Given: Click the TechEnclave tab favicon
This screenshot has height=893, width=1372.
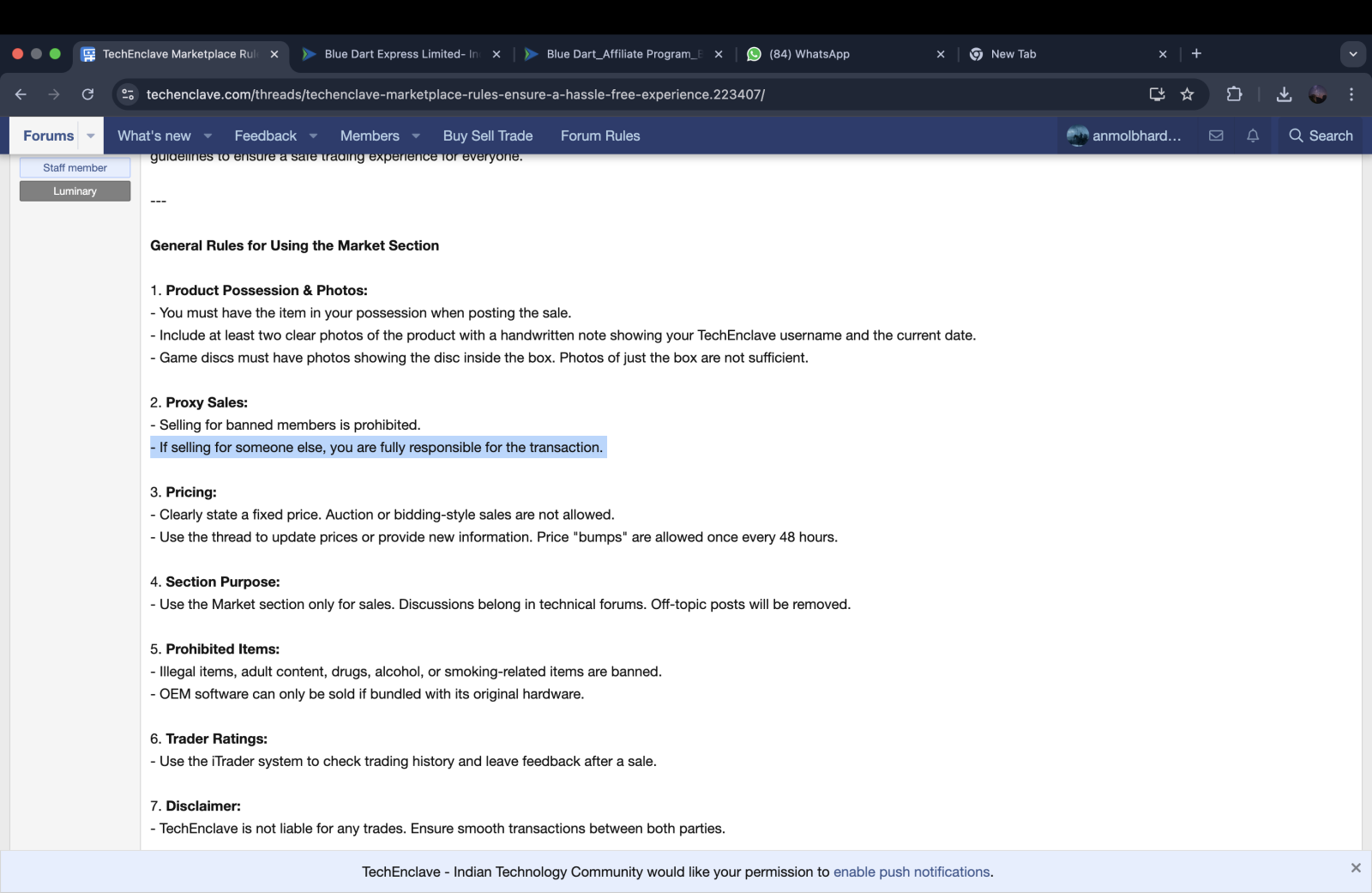Looking at the screenshot, I should pyautogui.click(x=88, y=54).
